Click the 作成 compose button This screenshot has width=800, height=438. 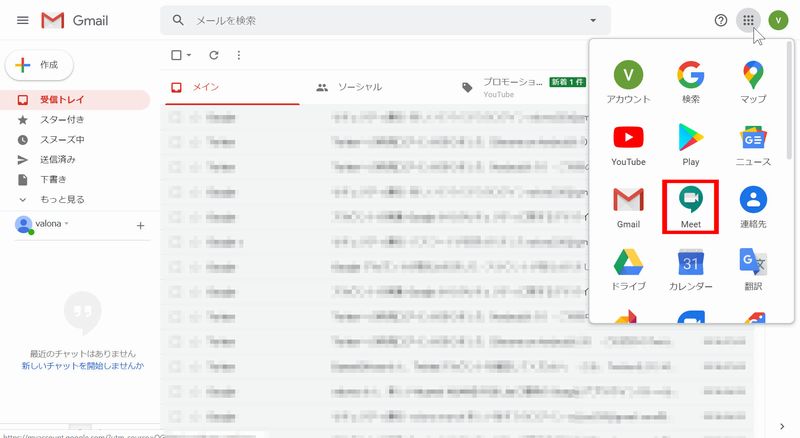click(39, 65)
